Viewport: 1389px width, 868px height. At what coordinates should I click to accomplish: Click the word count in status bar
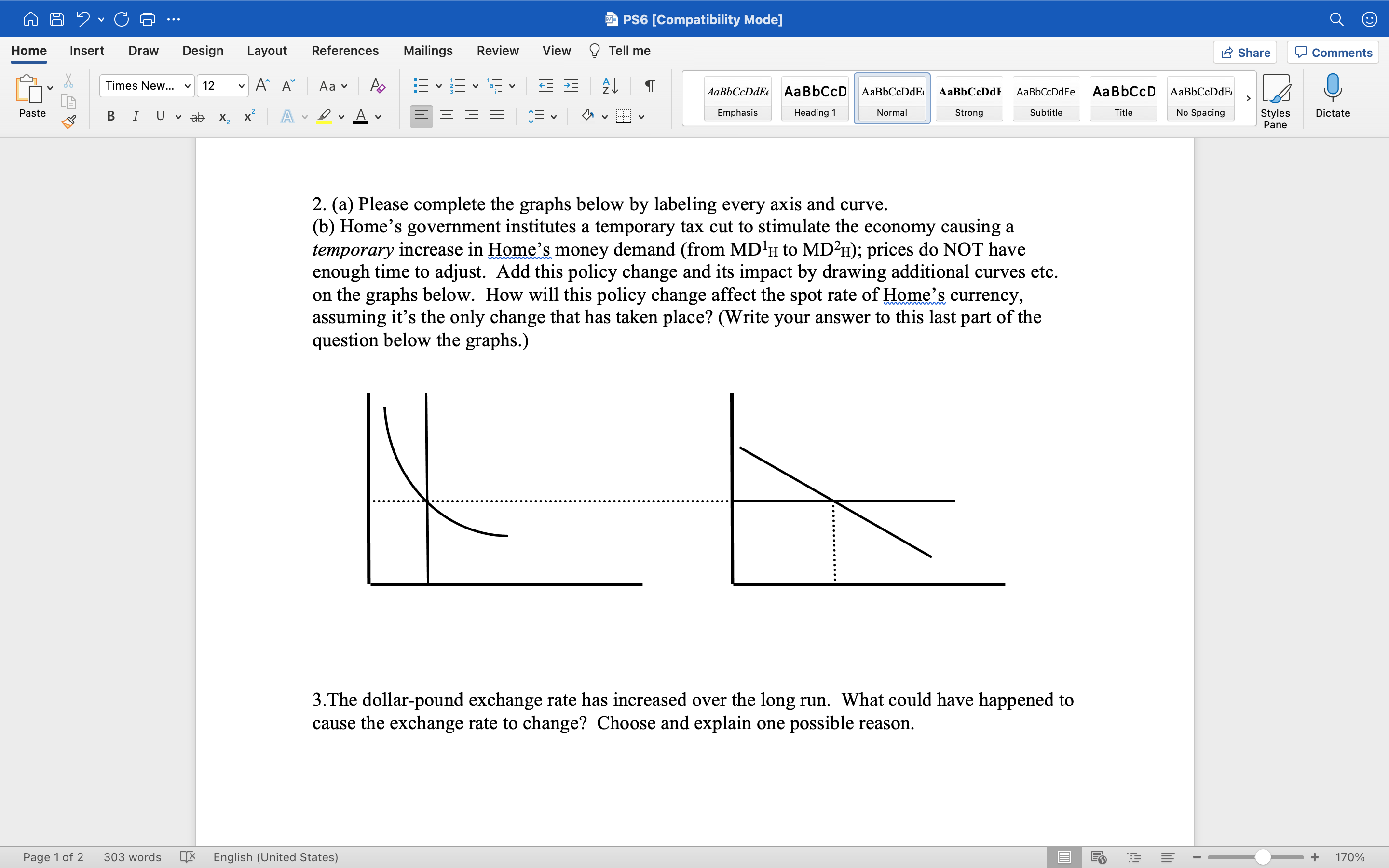click(x=133, y=857)
